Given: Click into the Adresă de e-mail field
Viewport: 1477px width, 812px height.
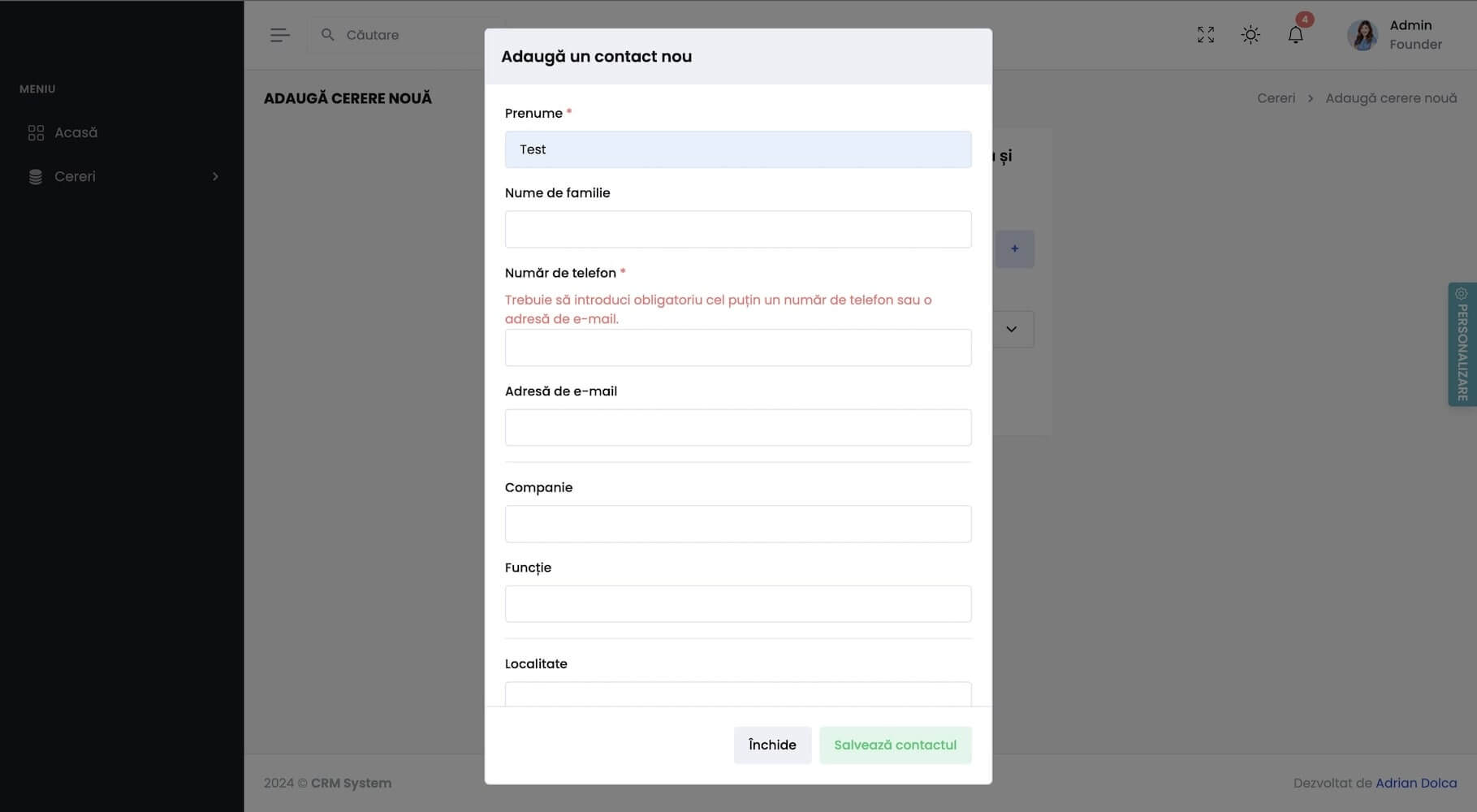Looking at the screenshot, I should click(x=737, y=427).
